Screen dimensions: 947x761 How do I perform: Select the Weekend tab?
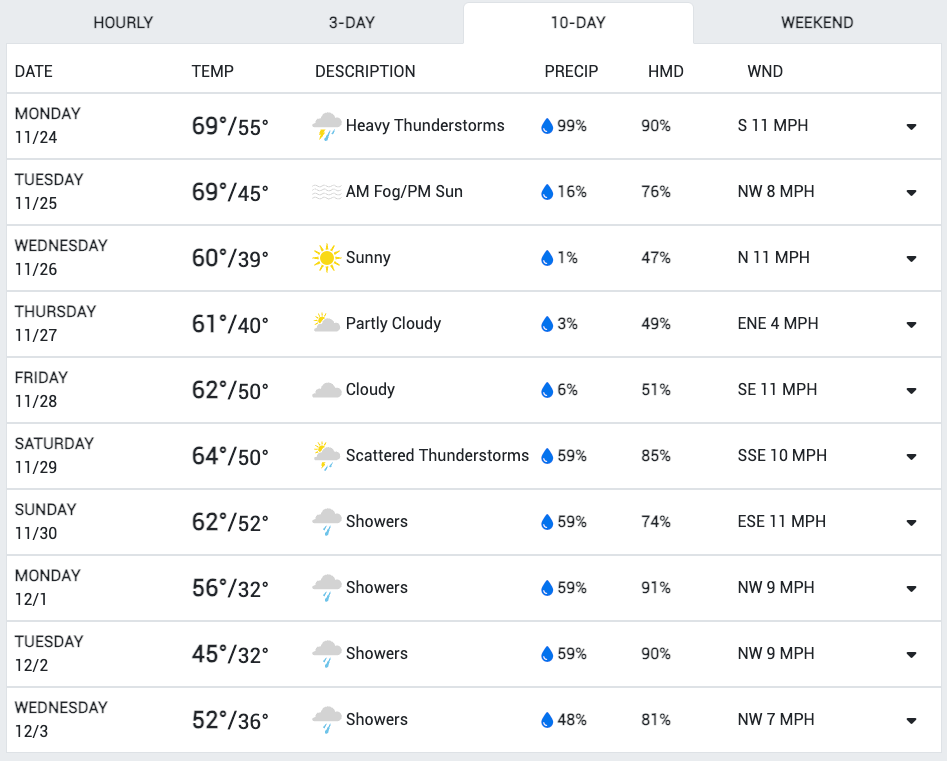817,23
